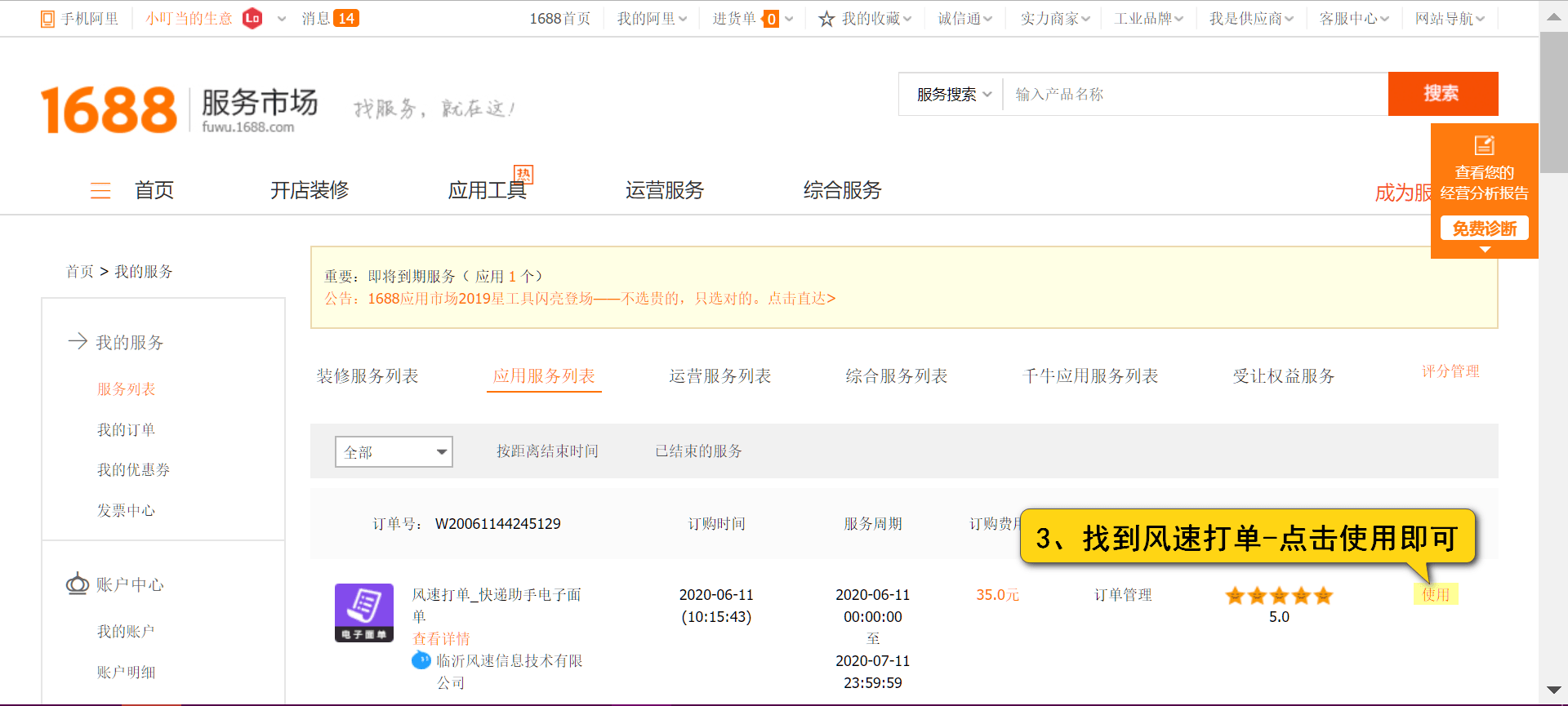
Task: Click the 免费诊断 button
Action: coord(1485,228)
